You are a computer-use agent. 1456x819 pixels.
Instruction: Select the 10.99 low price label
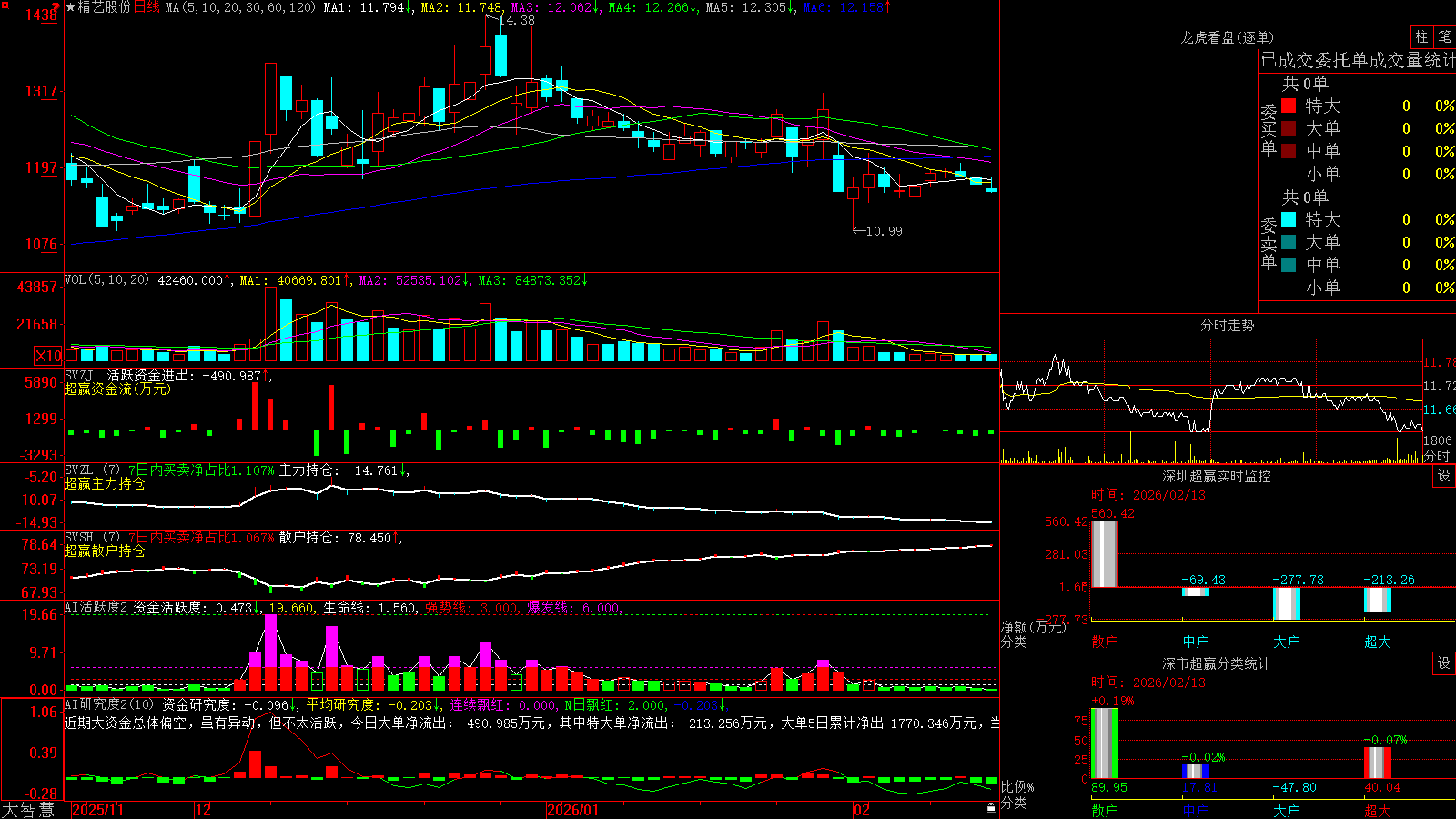[885, 231]
